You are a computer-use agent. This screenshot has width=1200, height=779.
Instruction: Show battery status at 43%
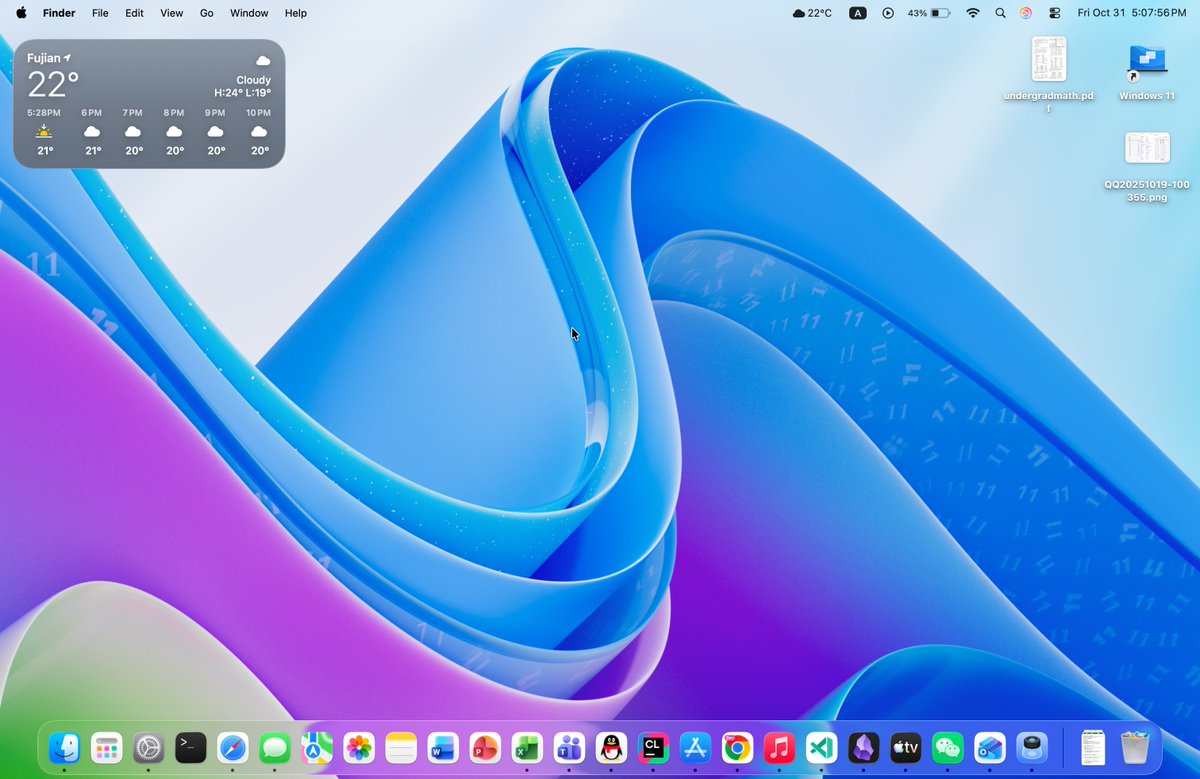[929, 13]
